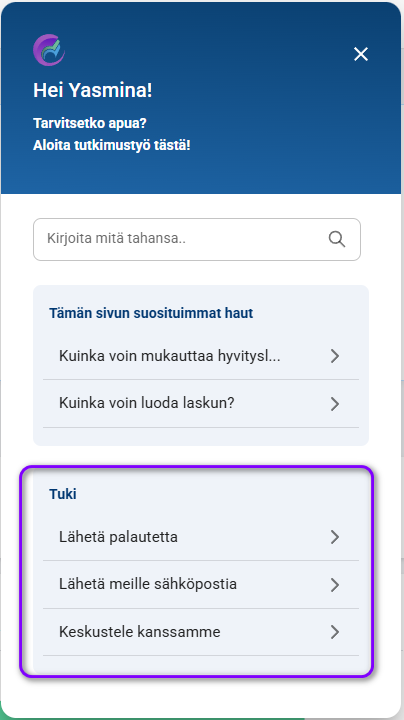The image size is (404, 720).
Task: Click the 'Tarvitsetko apua?' header text
Action: [90, 123]
